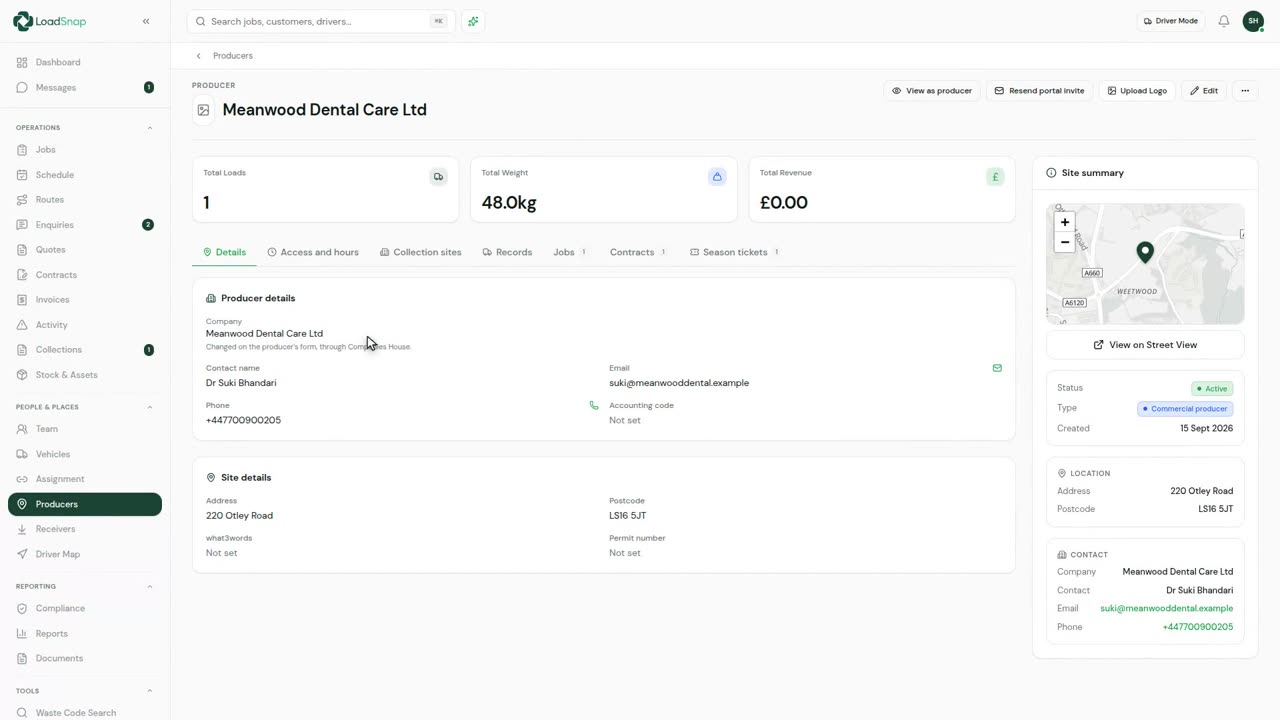Click the View as producer button
Screen dimensions: 1280x720
pos(932,91)
